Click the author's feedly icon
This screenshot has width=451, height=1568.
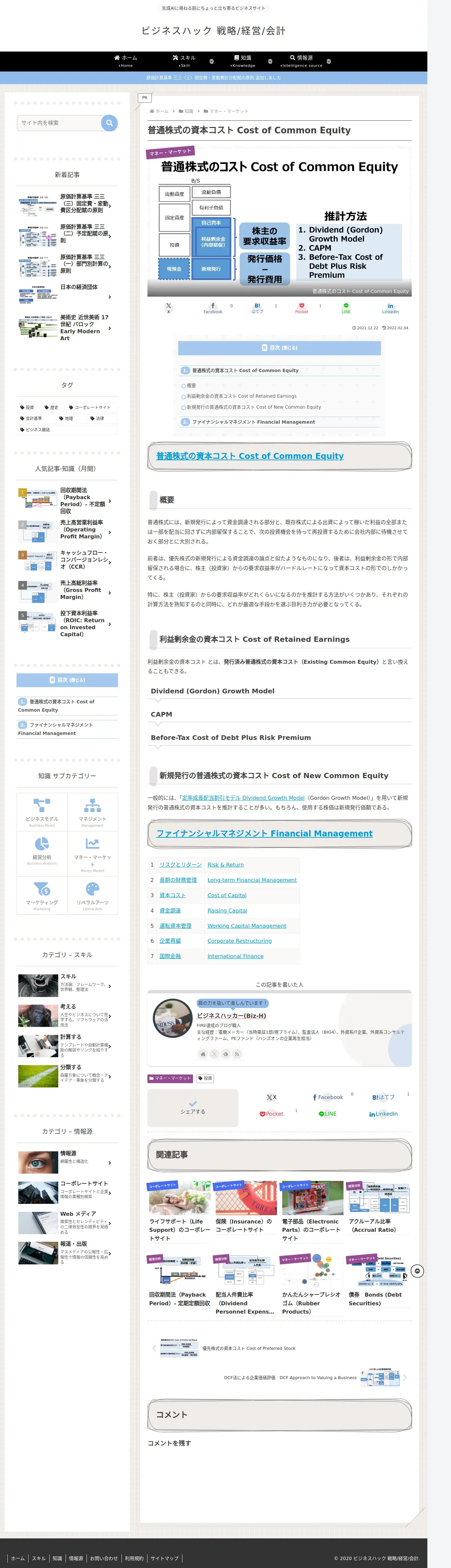coord(226,1054)
